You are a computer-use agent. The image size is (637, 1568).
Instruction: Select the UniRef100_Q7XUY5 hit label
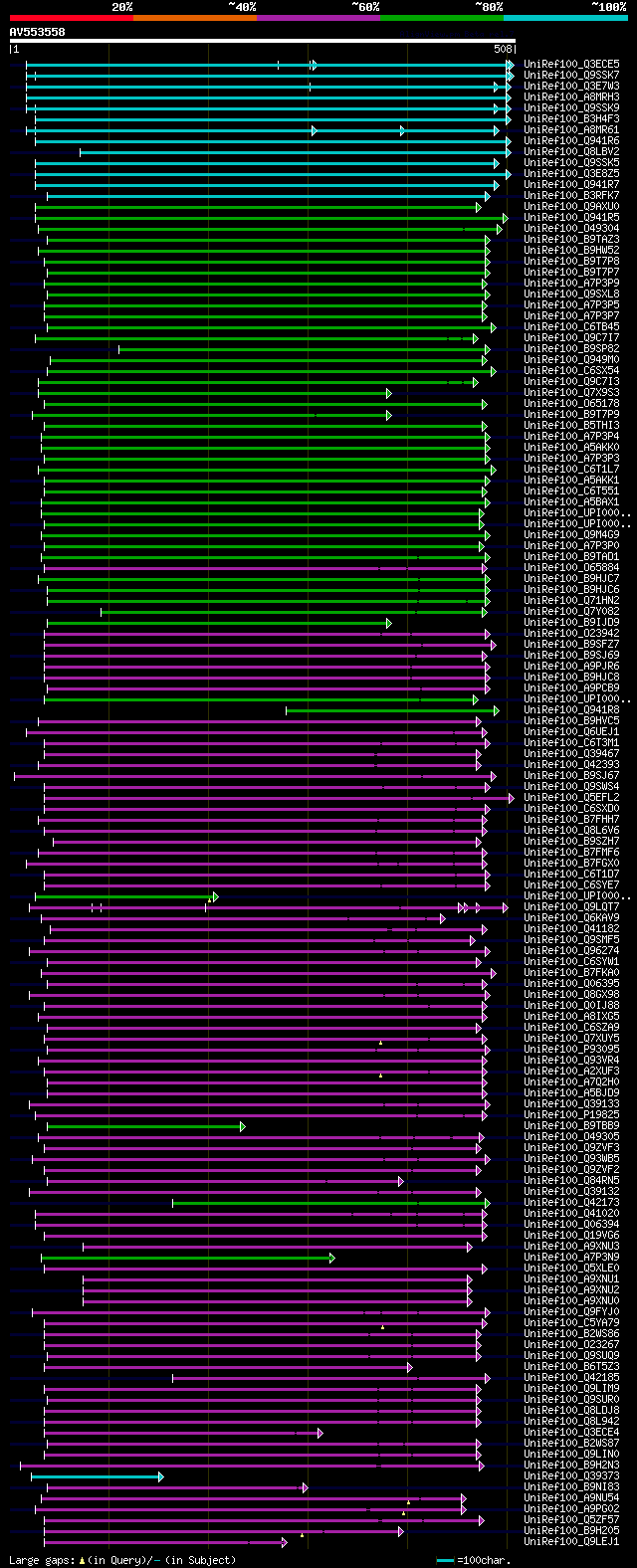[x=571, y=1039]
